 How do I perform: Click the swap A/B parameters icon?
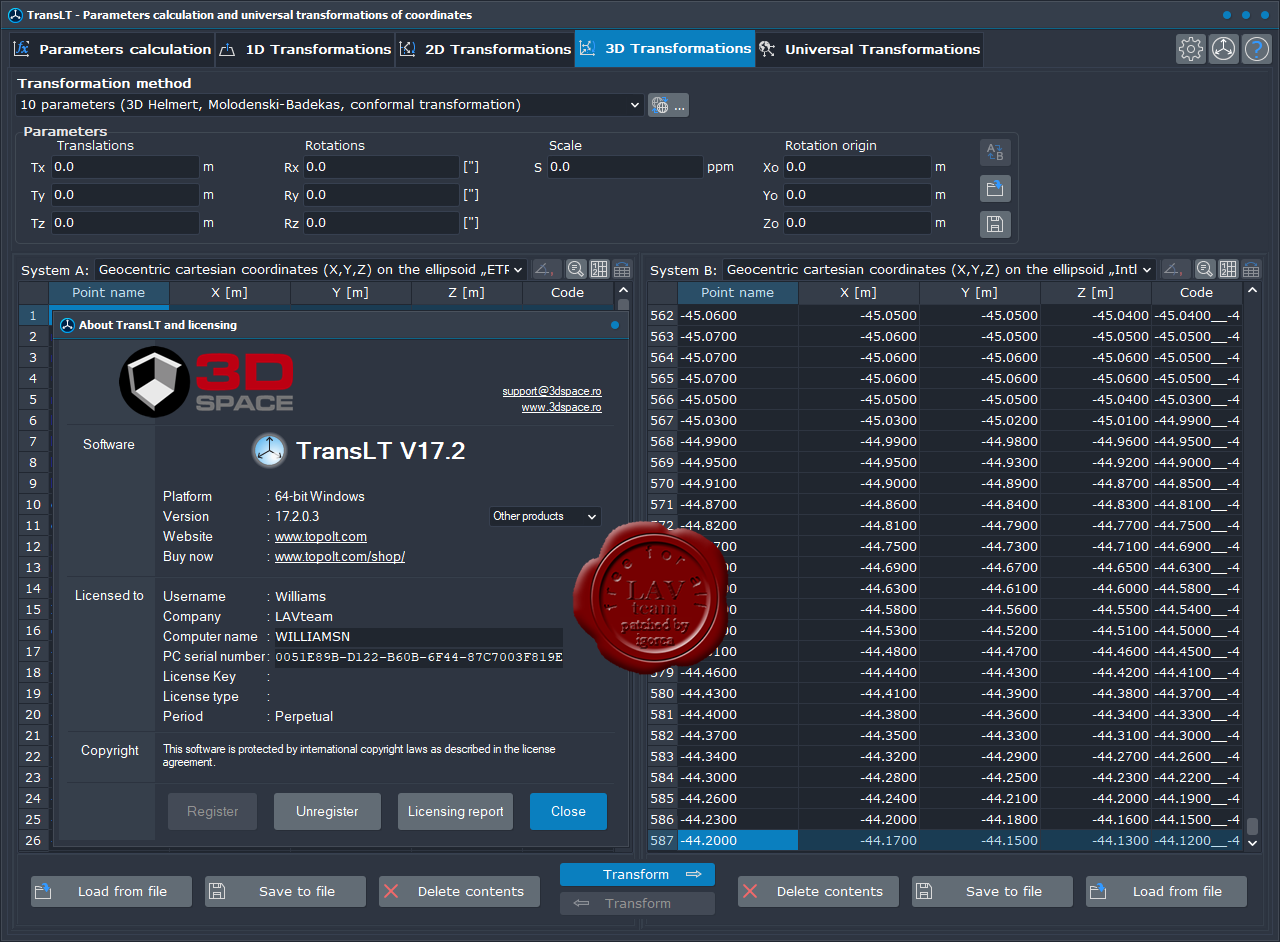995,153
